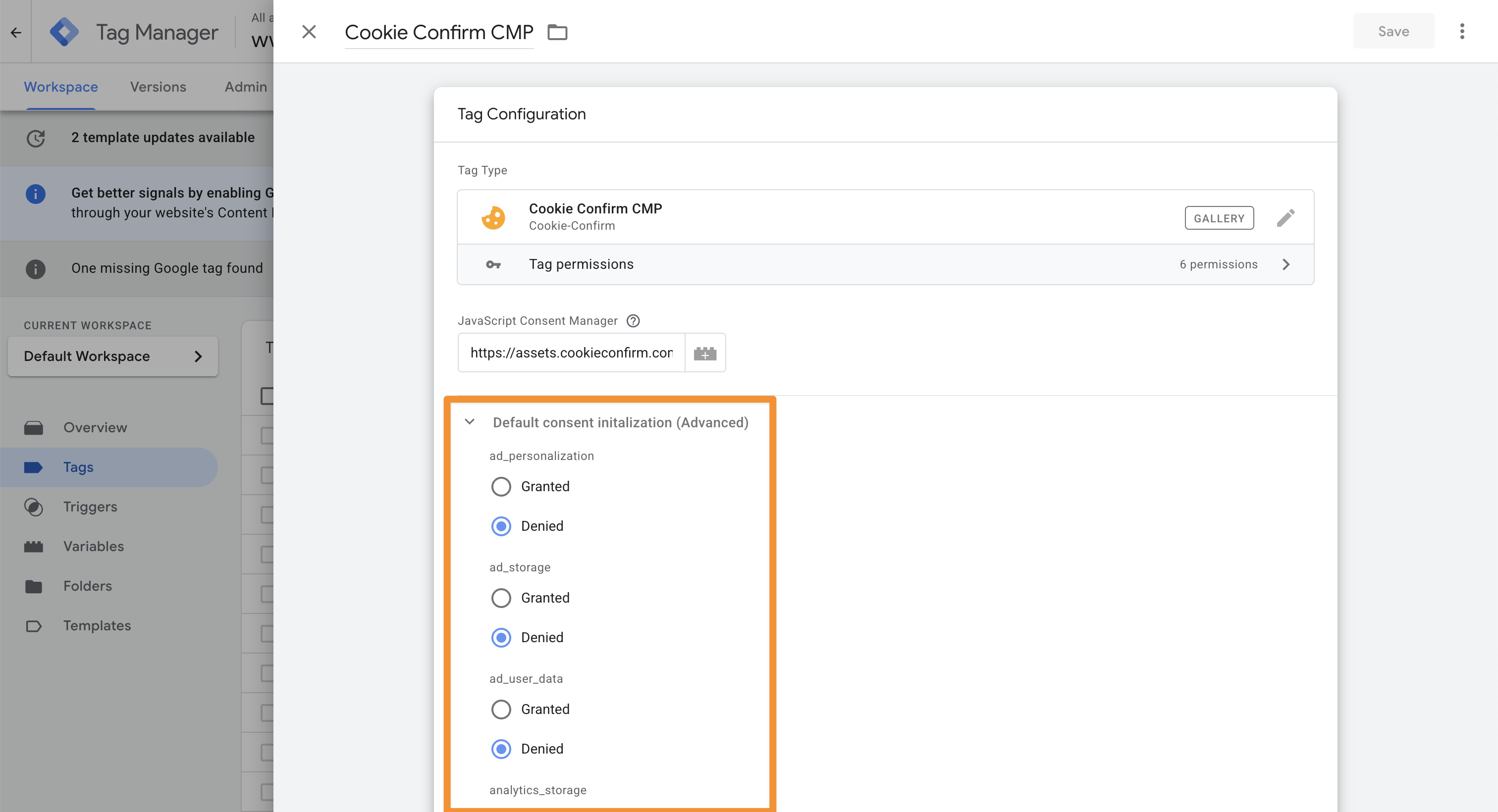Click the GALLERY badge
The image size is (1498, 812).
pyautogui.click(x=1219, y=218)
